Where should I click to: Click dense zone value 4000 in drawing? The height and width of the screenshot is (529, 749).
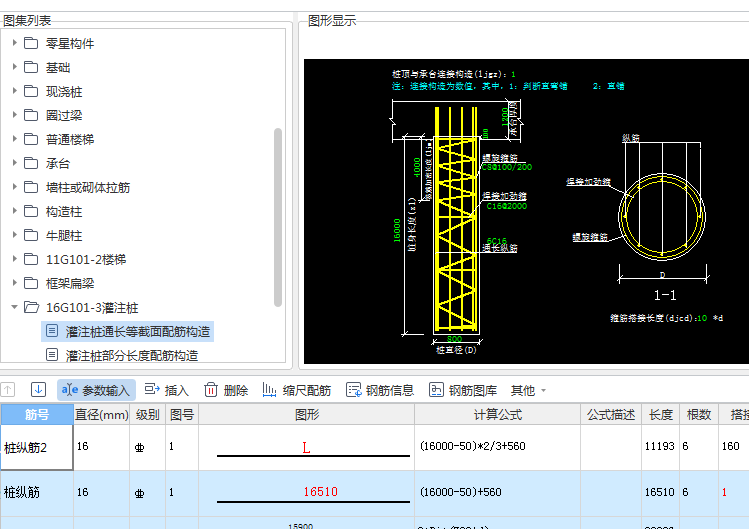point(417,168)
